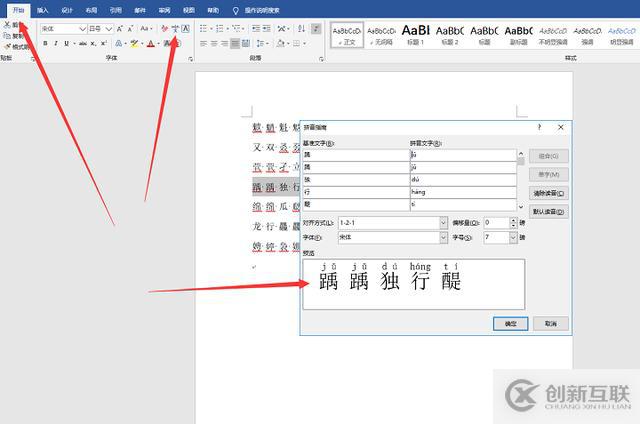Image resolution: width=640 pixels, height=424 pixels.
Task: Open the dialog's font dropdown showing 宋体
Action: coord(443,237)
